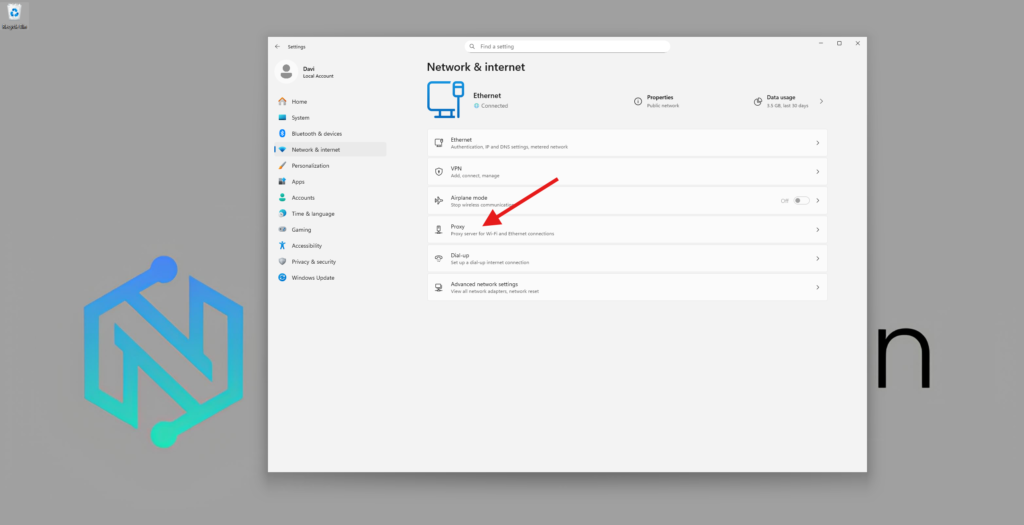Click the back arrow in Settings
The image size is (1024, 525).
(x=278, y=47)
